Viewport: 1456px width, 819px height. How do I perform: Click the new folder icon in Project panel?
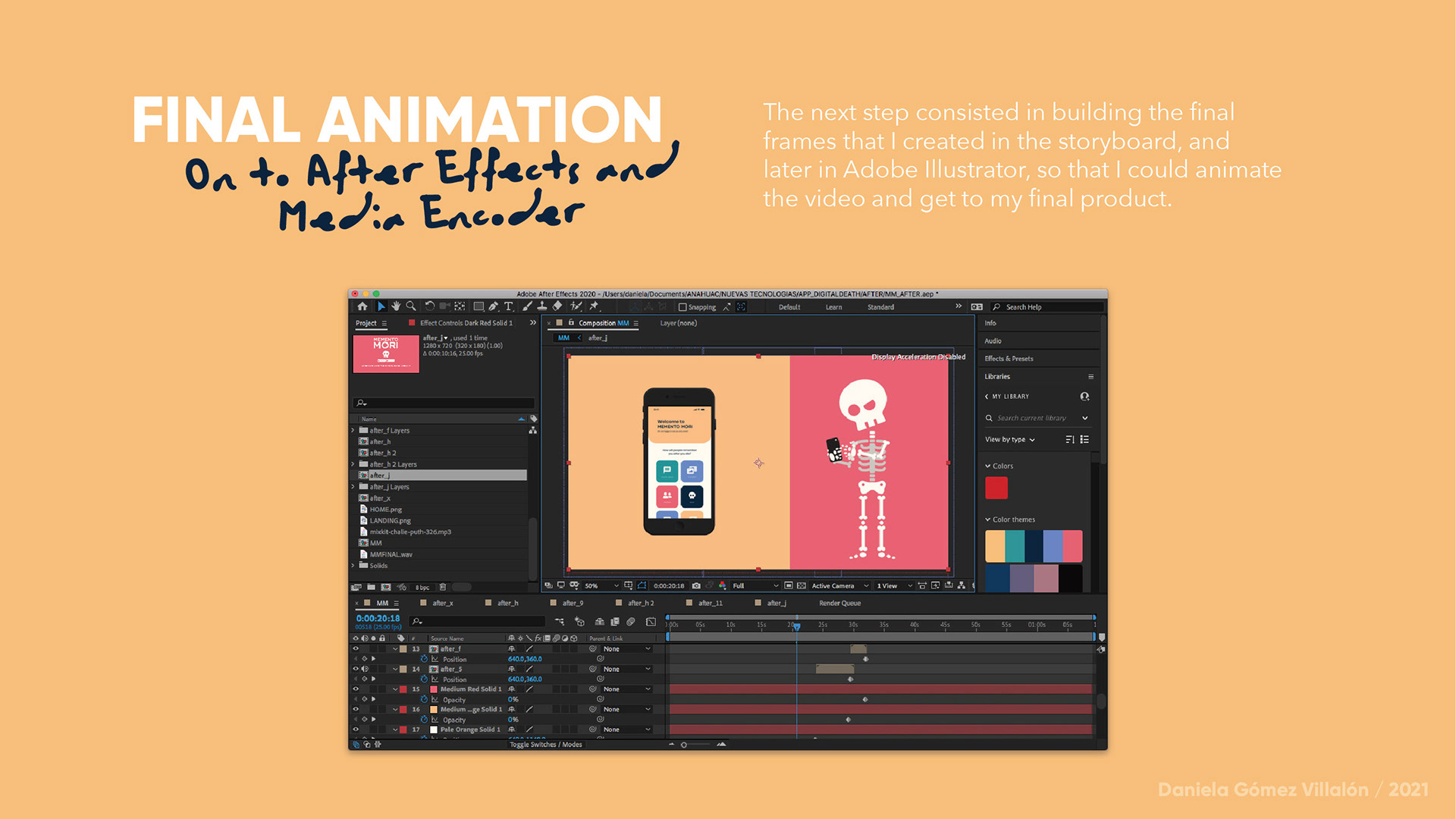[x=371, y=587]
